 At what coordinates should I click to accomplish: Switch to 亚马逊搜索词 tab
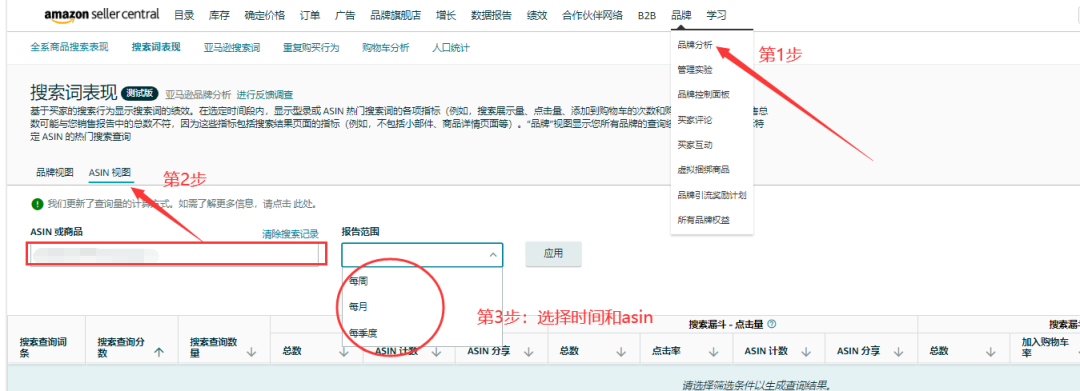click(x=231, y=47)
